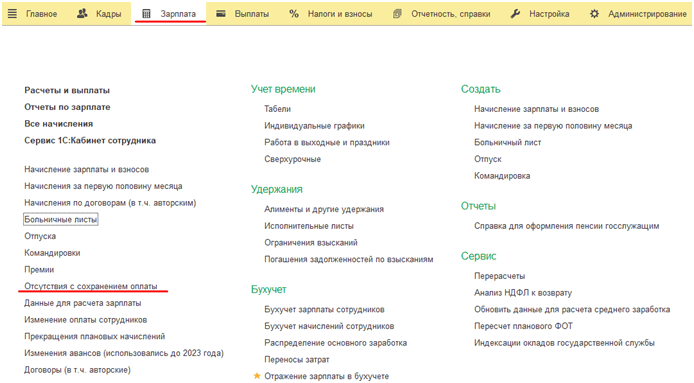The width and height of the screenshot is (694, 383).
Task: Open the Больничные листы link
Action: point(61,219)
